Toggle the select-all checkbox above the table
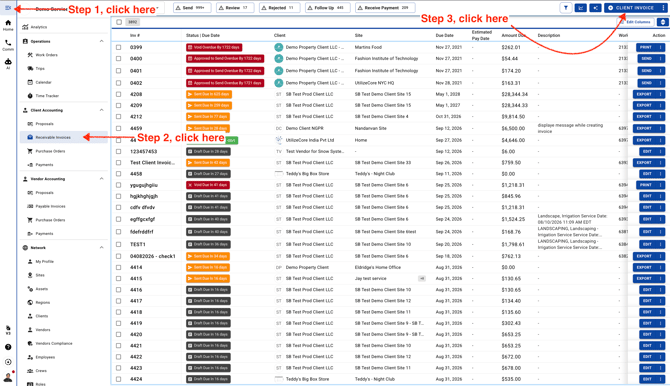 (119, 22)
